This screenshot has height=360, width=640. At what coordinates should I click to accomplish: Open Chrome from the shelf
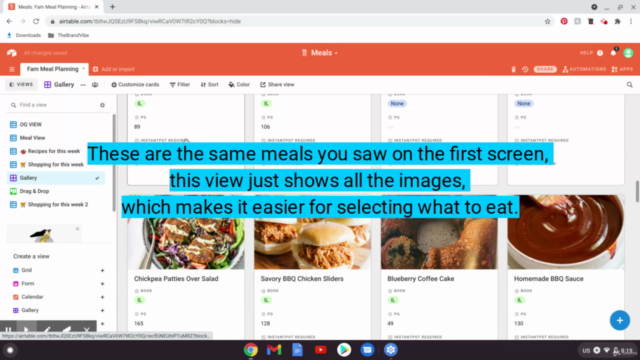coord(251,350)
